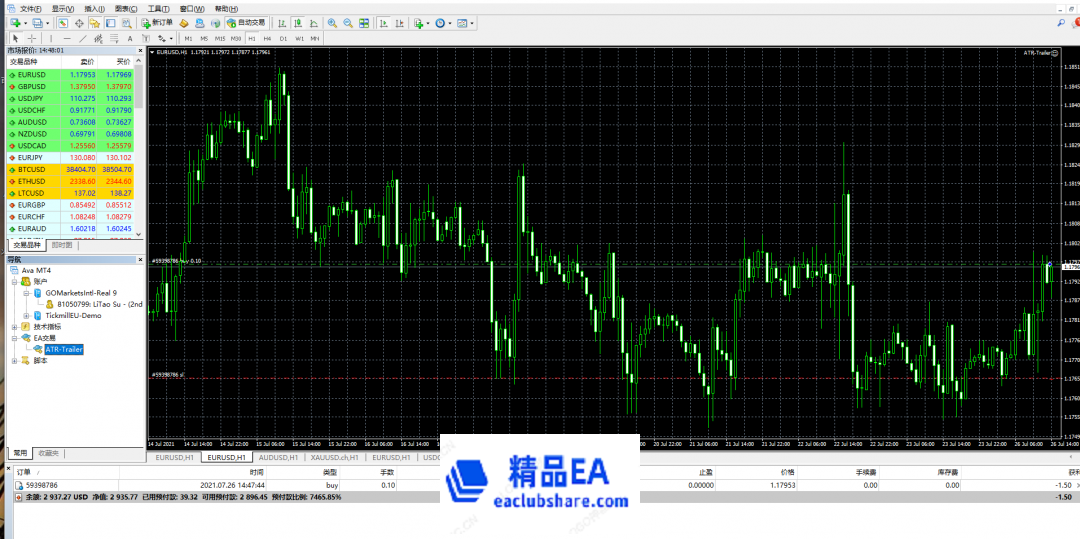Open the Profiles toolbar icon

pos(37,23)
